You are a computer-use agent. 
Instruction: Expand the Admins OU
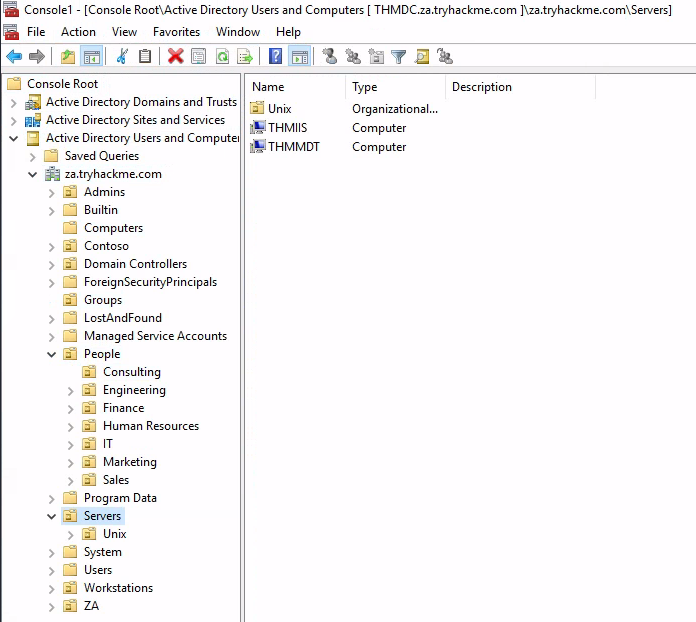[51, 193]
